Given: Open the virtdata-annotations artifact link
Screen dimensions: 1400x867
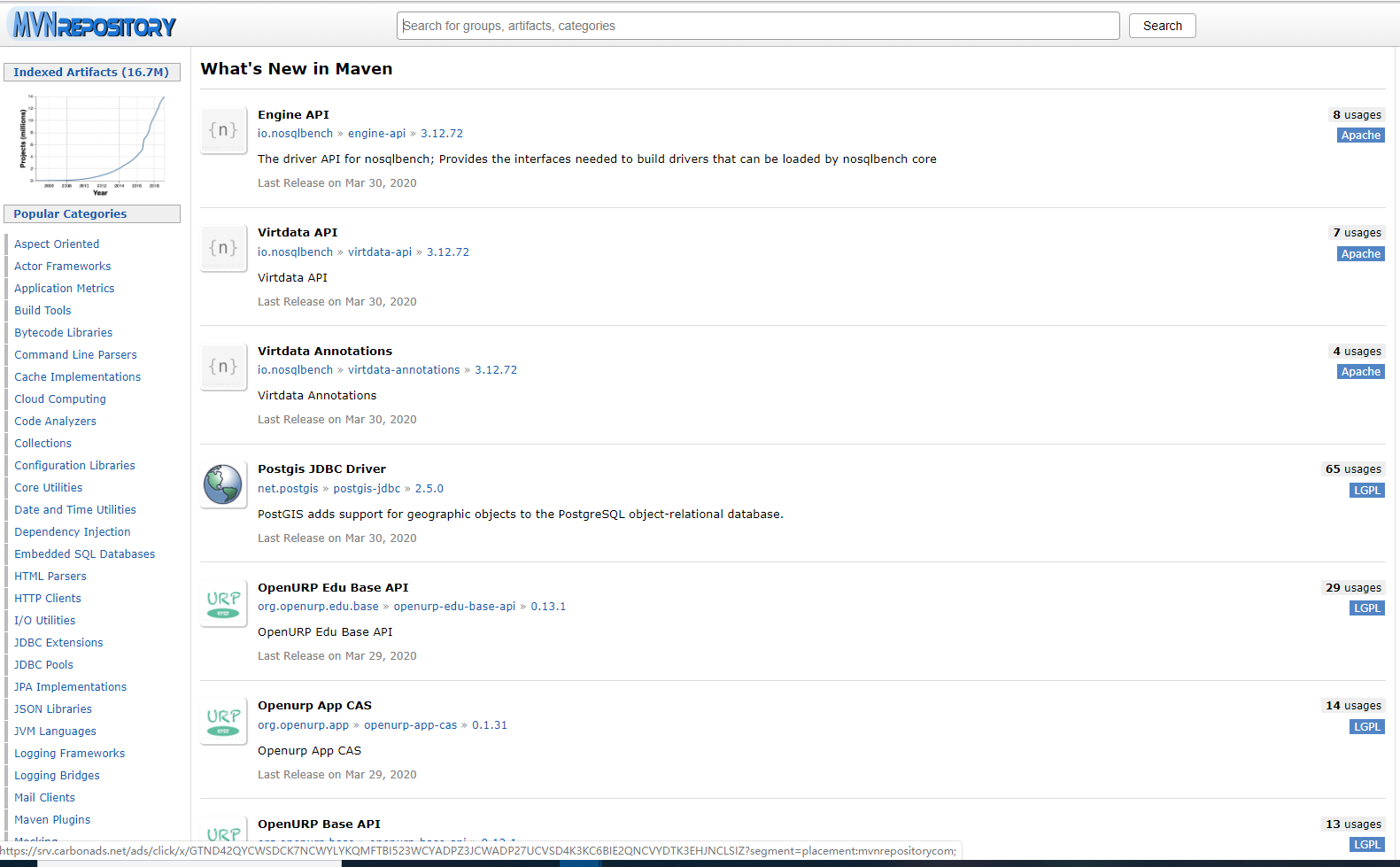Looking at the screenshot, I should coord(404,370).
